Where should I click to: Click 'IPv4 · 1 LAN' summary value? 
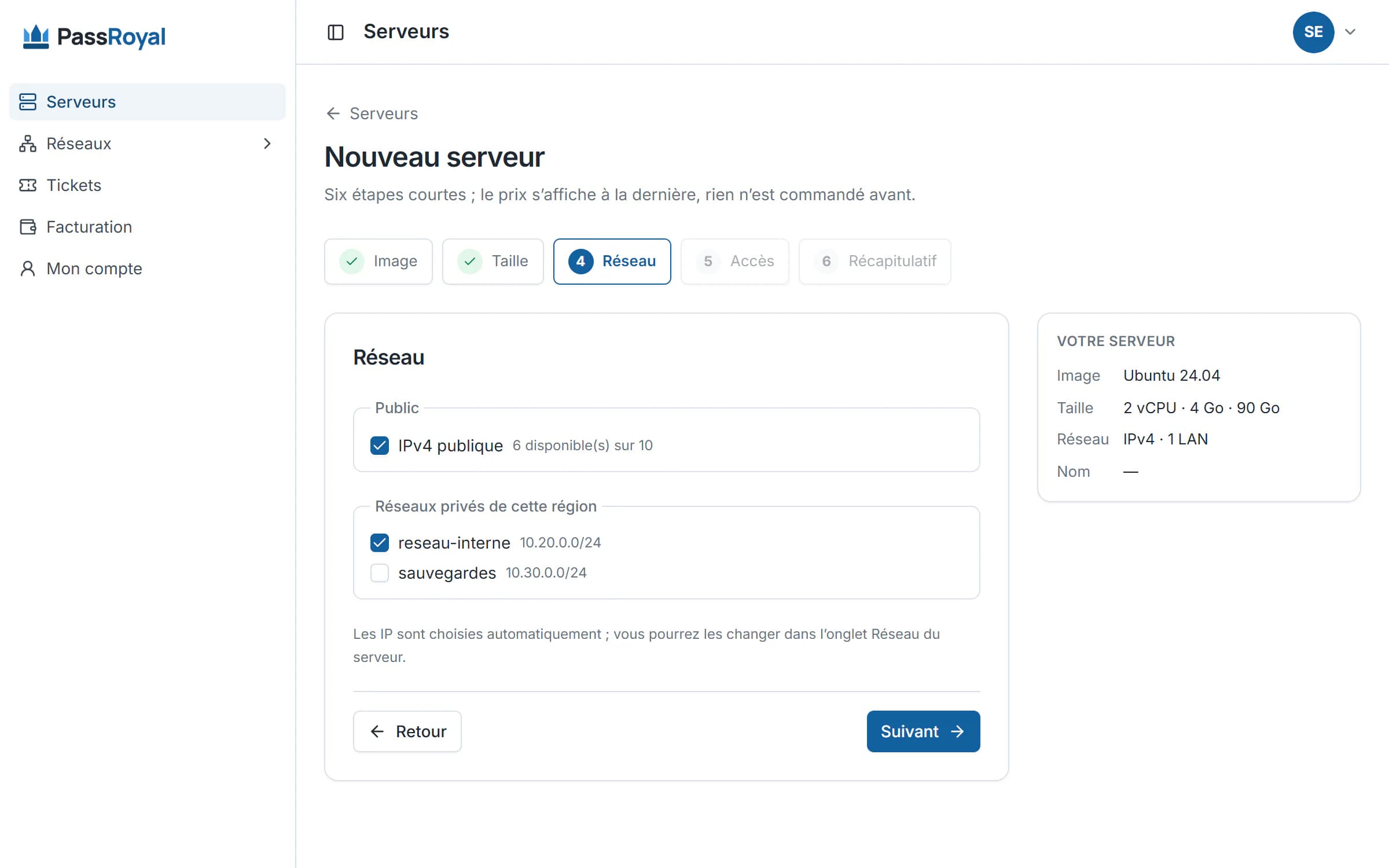tap(1166, 439)
